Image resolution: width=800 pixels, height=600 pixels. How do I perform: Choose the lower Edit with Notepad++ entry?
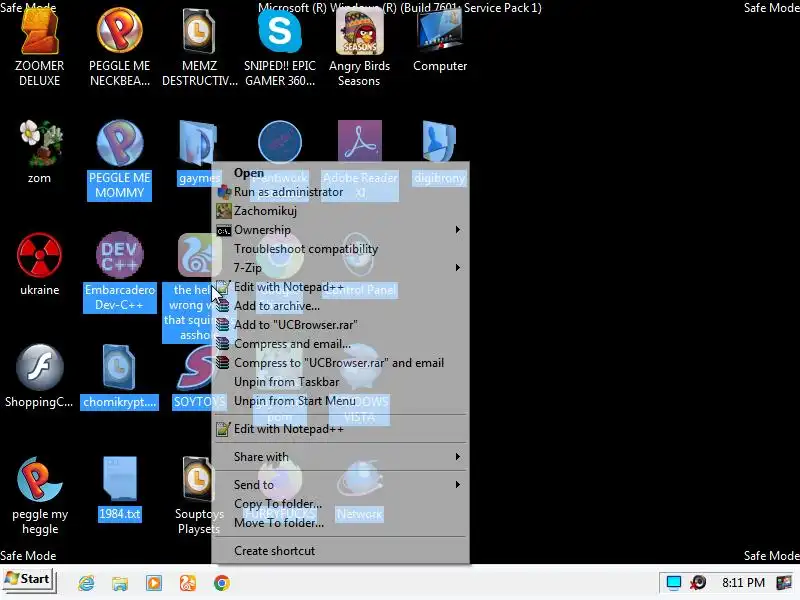click(x=341, y=429)
